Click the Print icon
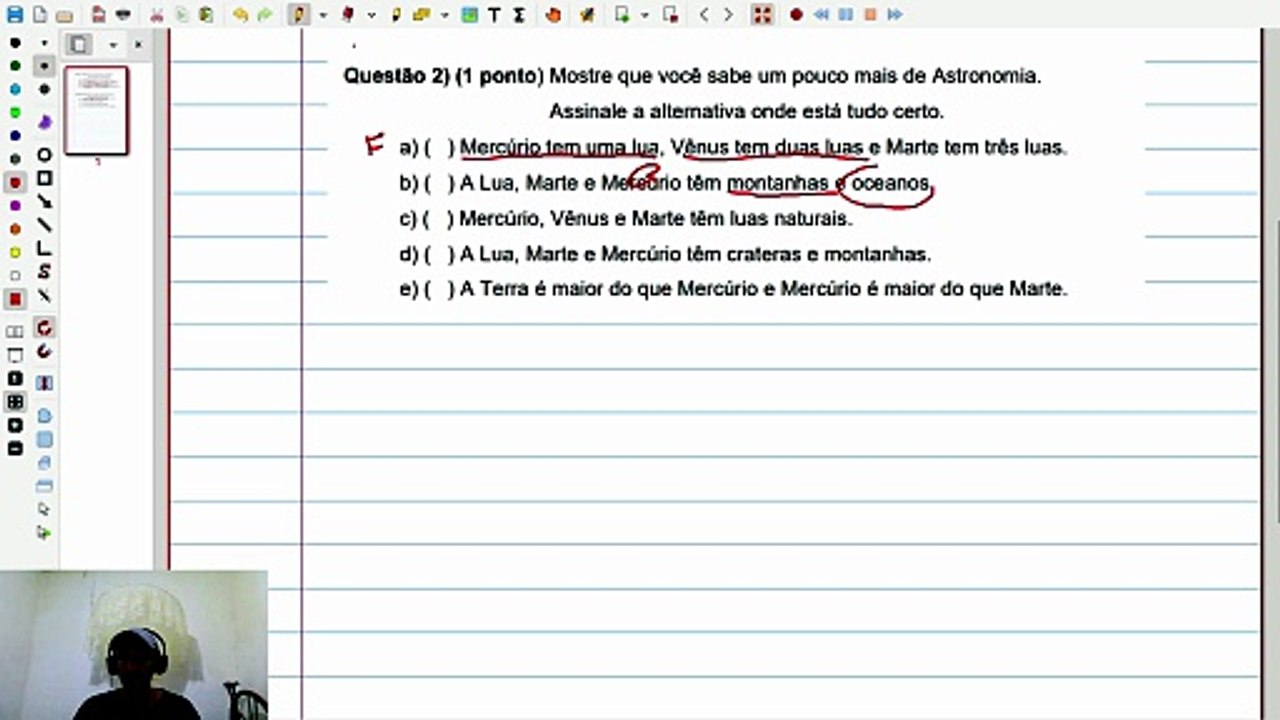Screen dimensions: 1280x720 (123, 15)
